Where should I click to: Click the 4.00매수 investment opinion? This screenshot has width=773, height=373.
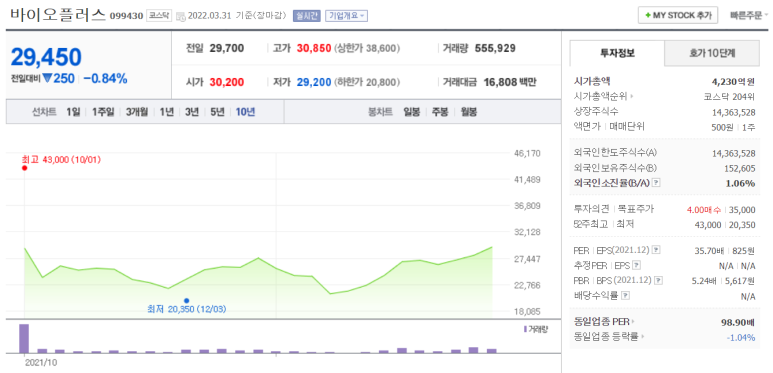[x=704, y=210]
